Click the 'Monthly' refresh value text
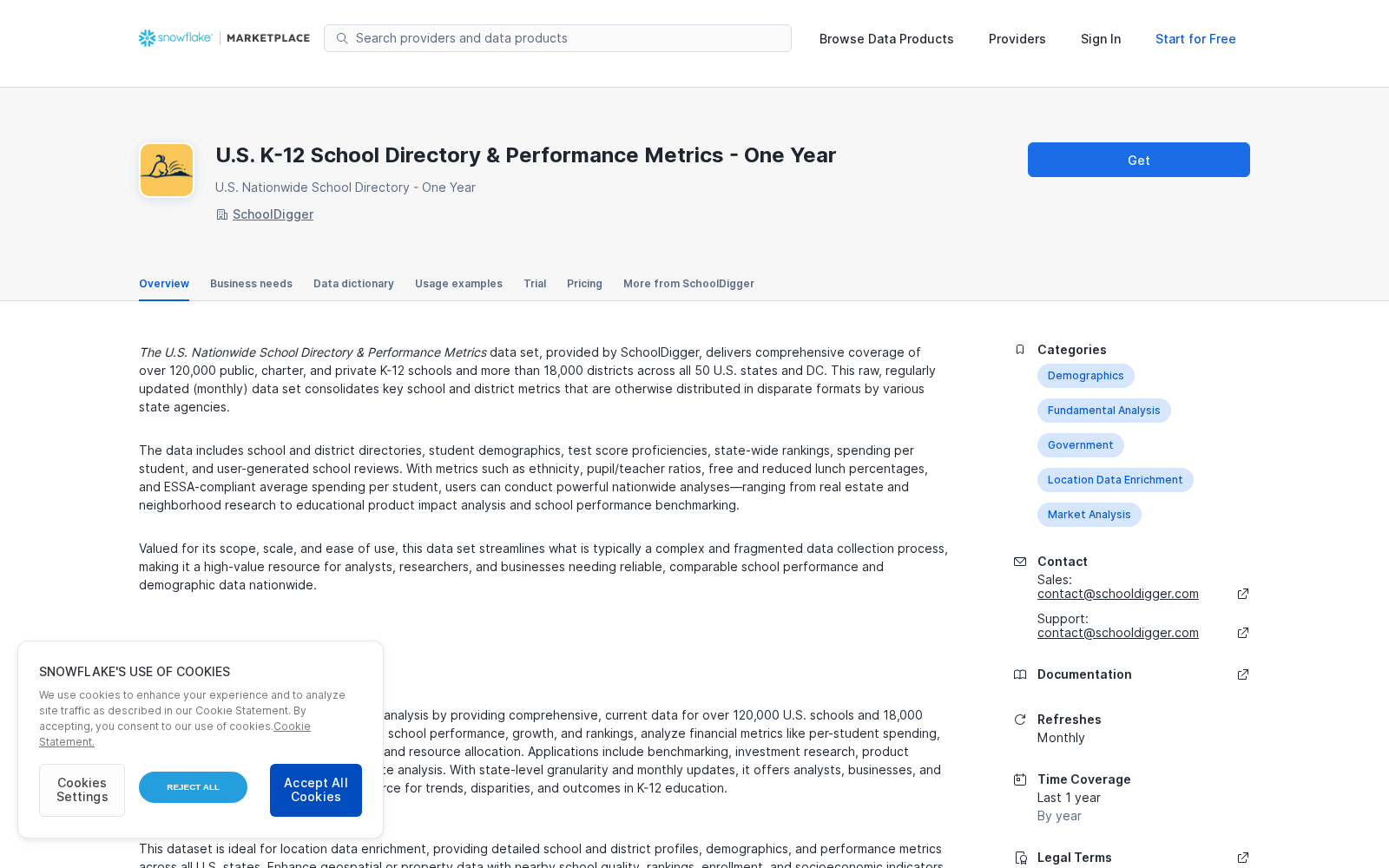Viewport: 1389px width, 868px height. pos(1061,738)
